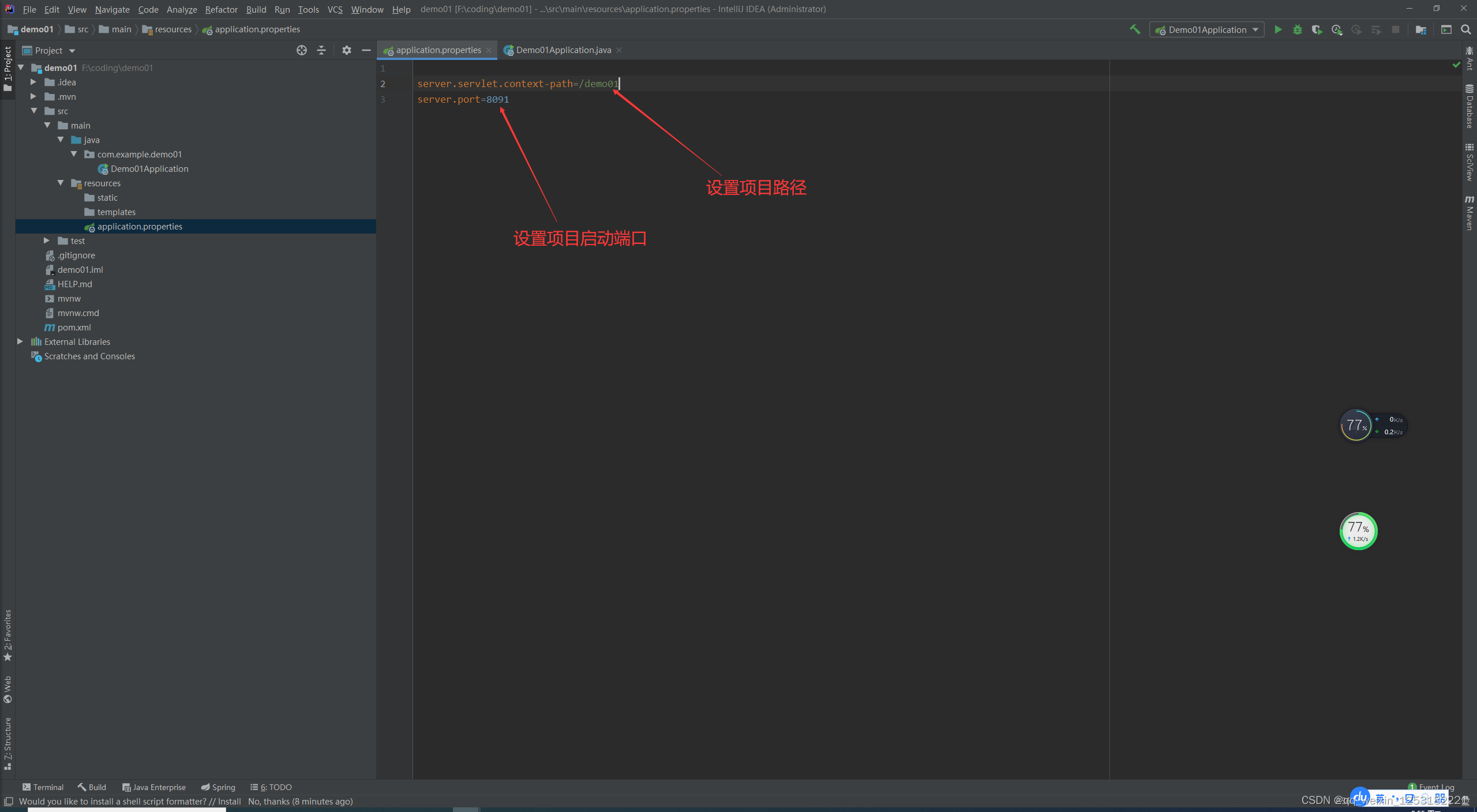Screen dimensions: 1477x812
Task: Open Project Structure icon in toolbar
Action: pyautogui.click(x=1421, y=29)
